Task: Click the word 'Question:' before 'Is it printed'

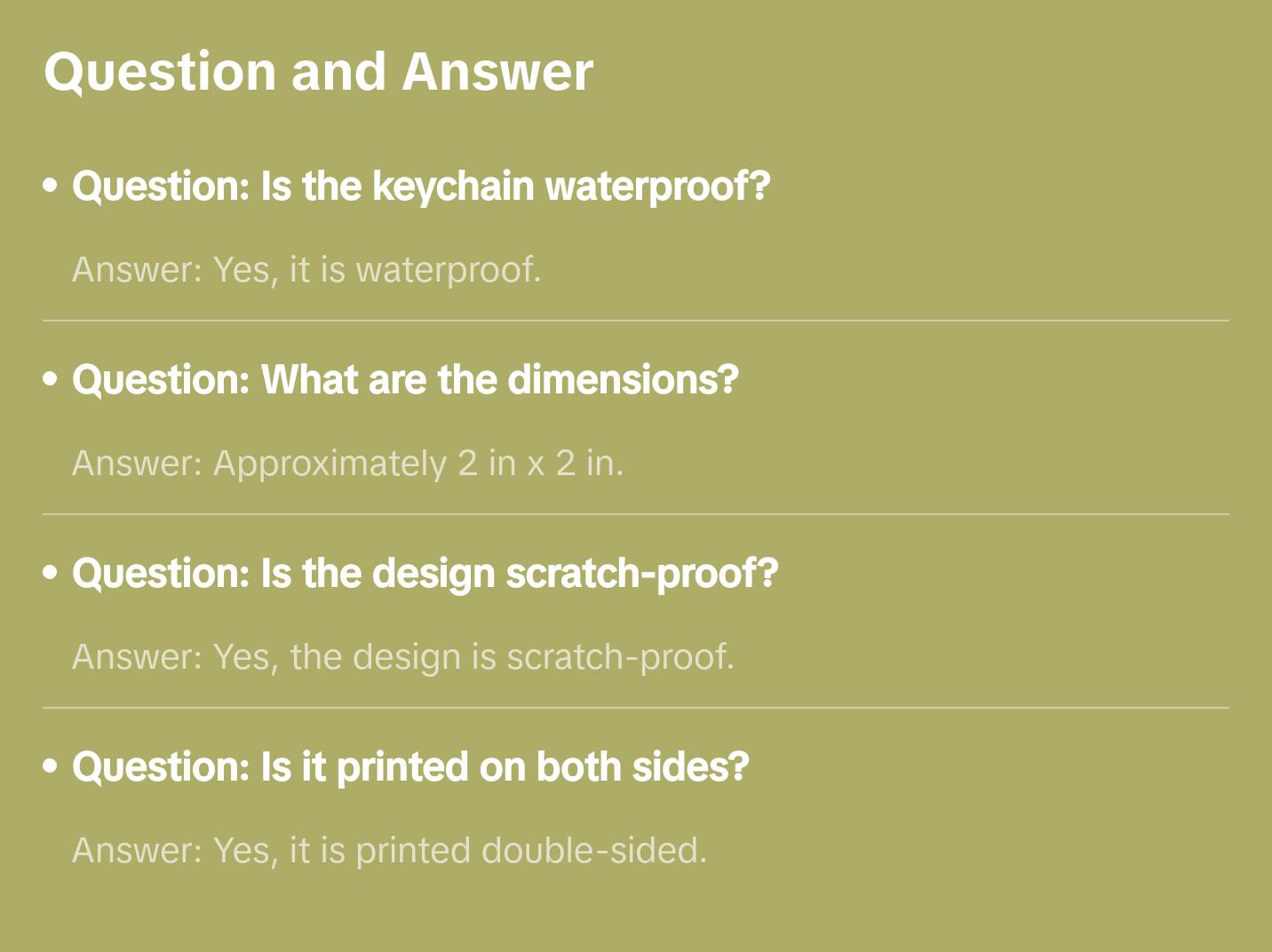Action: pyautogui.click(x=161, y=767)
